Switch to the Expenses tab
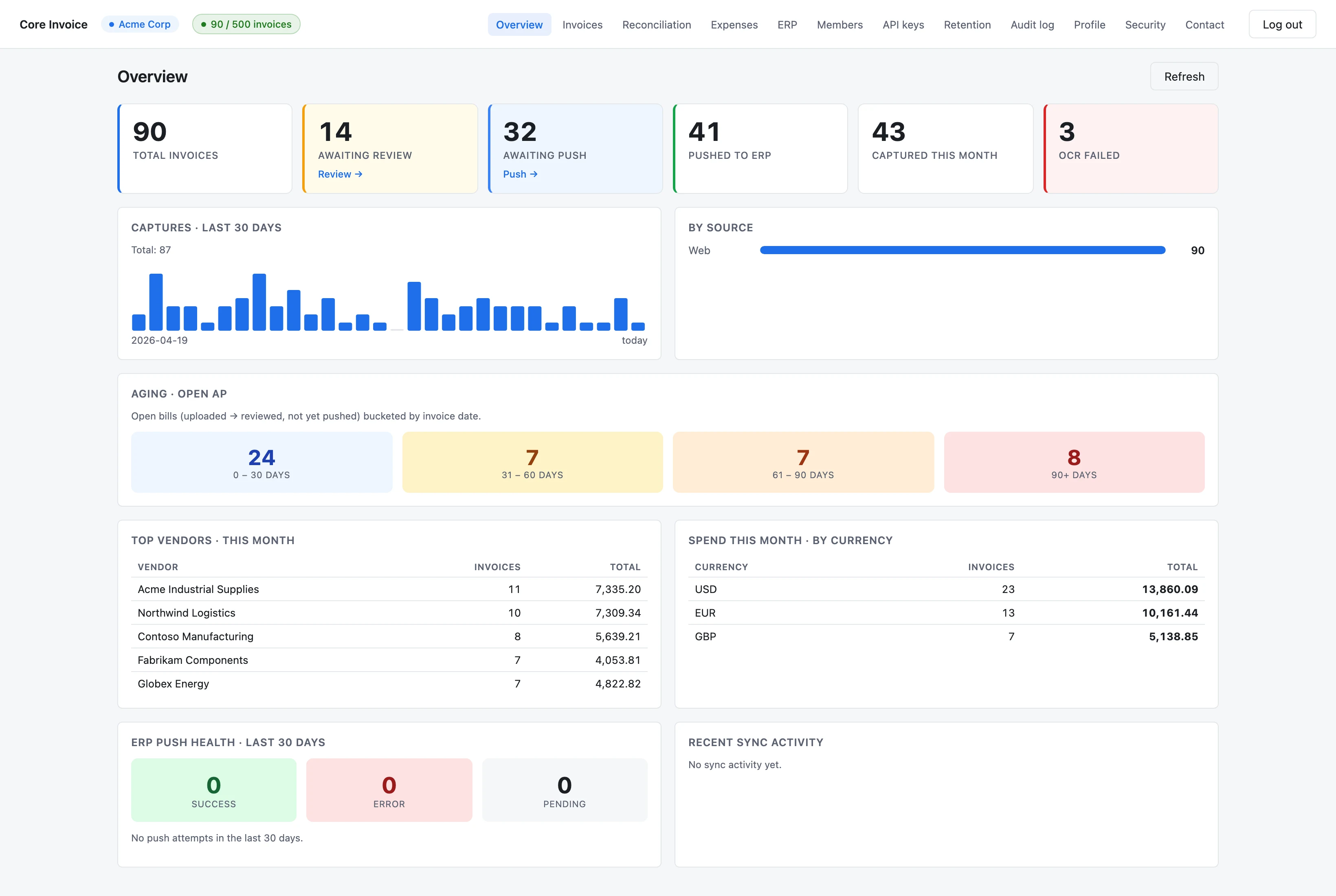The image size is (1336, 896). 734,24
